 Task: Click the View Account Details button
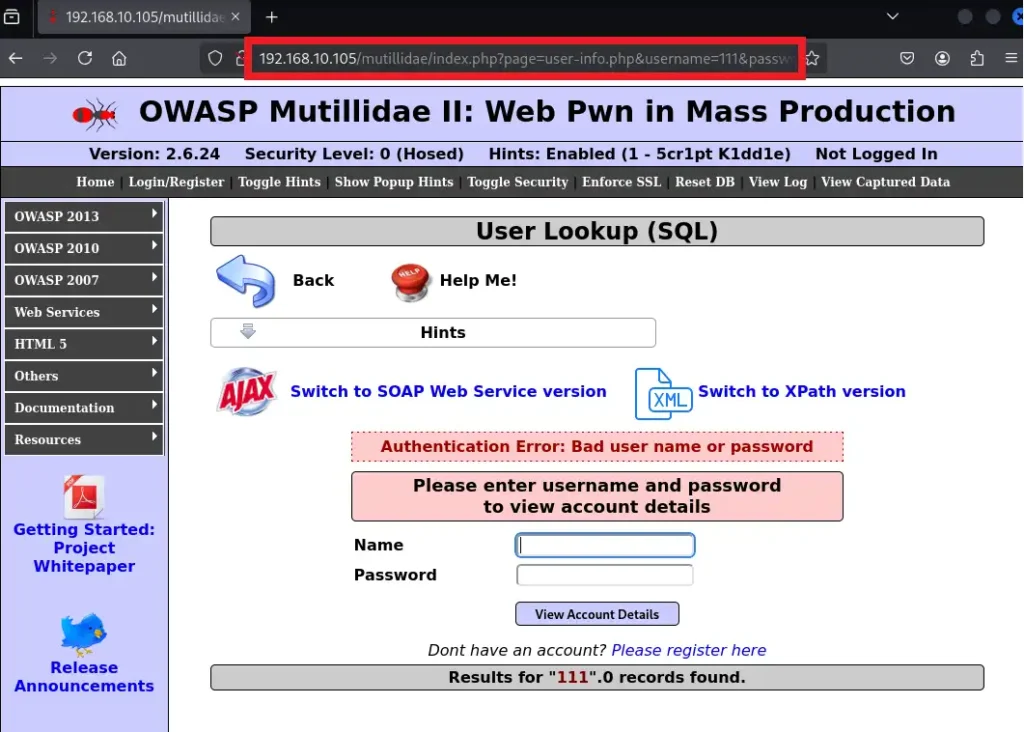coord(597,614)
